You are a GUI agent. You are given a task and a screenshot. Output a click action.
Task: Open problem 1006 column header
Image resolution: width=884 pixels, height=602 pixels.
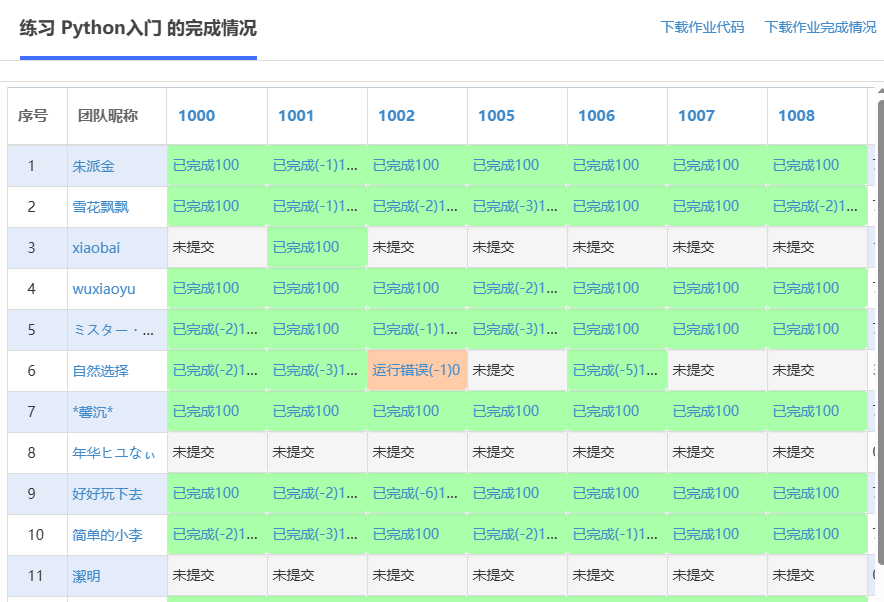click(x=596, y=116)
